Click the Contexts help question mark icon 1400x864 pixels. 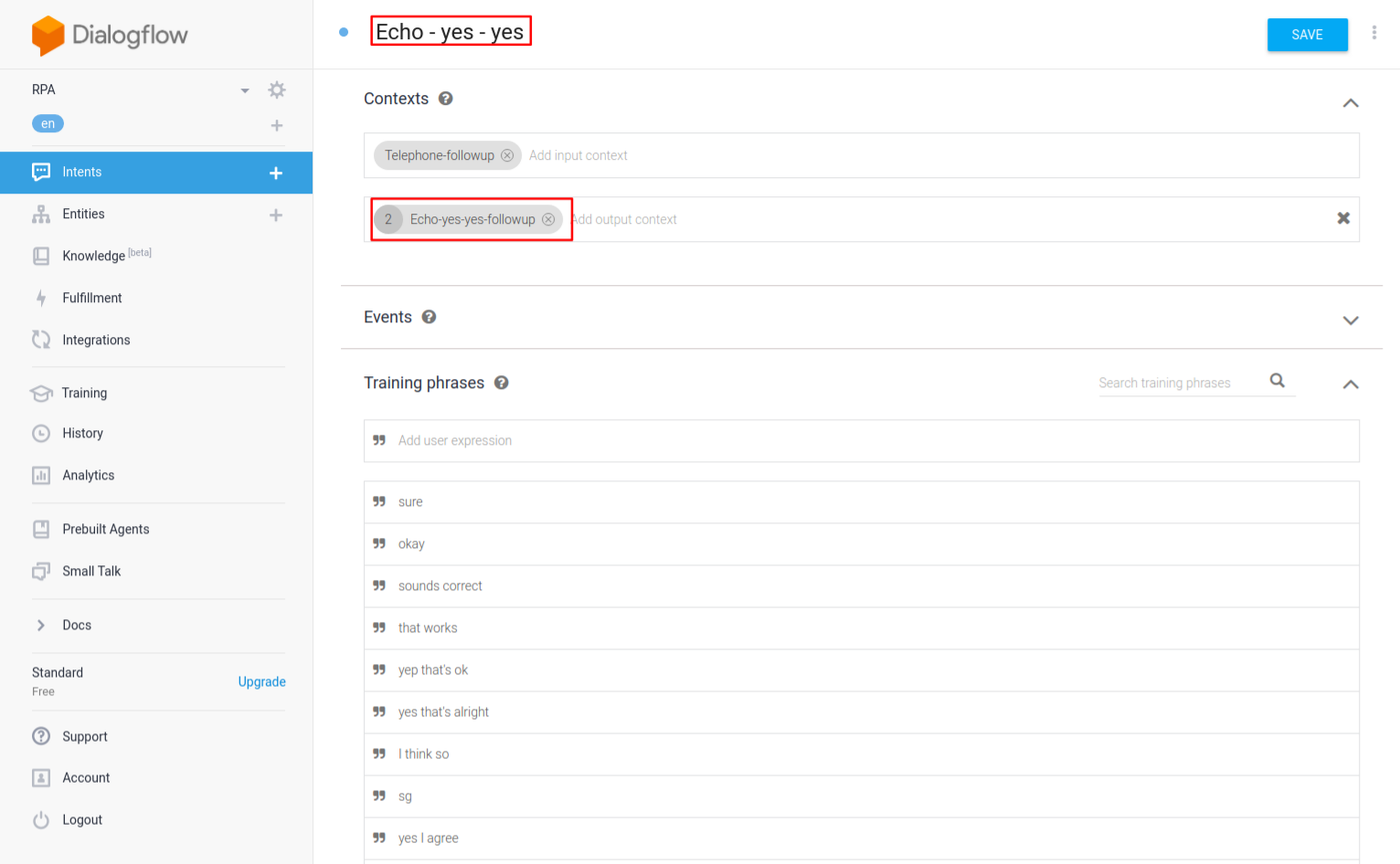click(446, 99)
